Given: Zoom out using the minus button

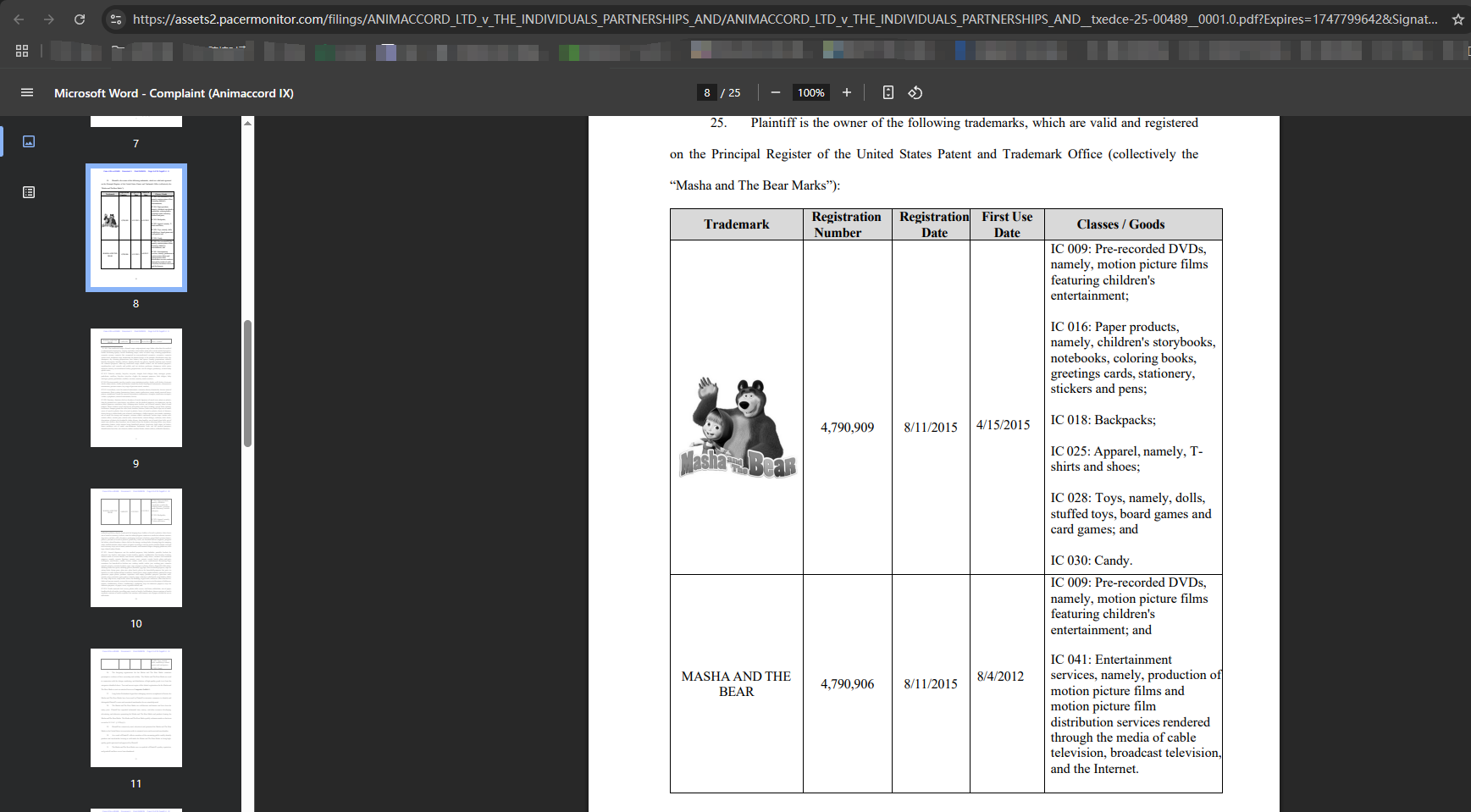Looking at the screenshot, I should (775, 92).
